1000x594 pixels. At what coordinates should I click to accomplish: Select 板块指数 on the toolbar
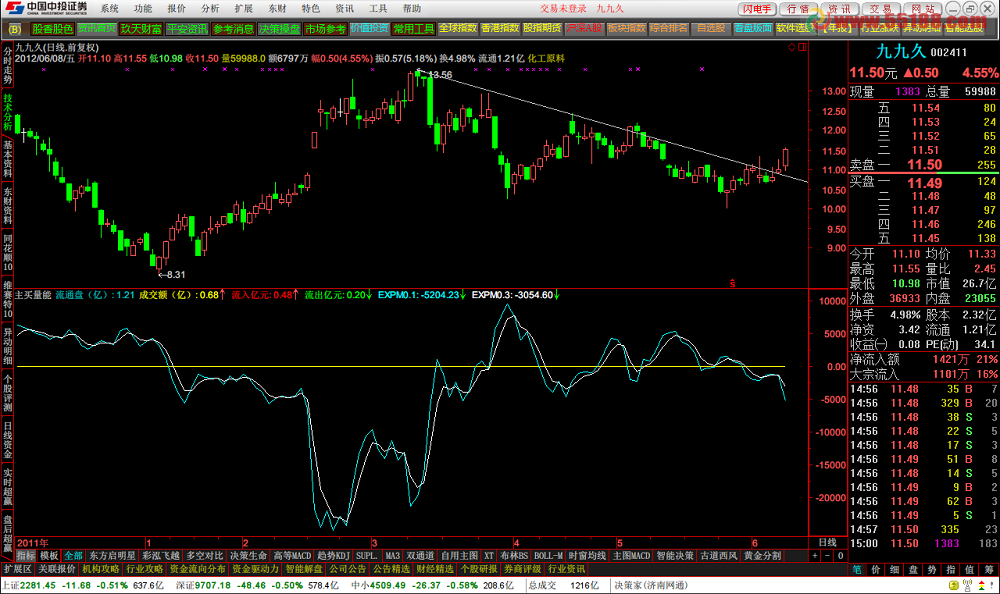click(627, 28)
